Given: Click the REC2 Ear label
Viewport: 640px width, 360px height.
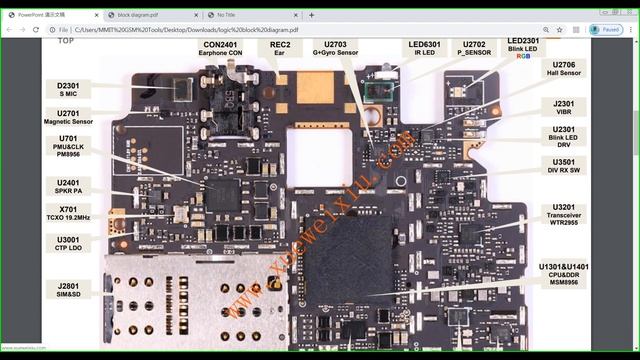Looking at the screenshot, I should (x=280, y=48).
